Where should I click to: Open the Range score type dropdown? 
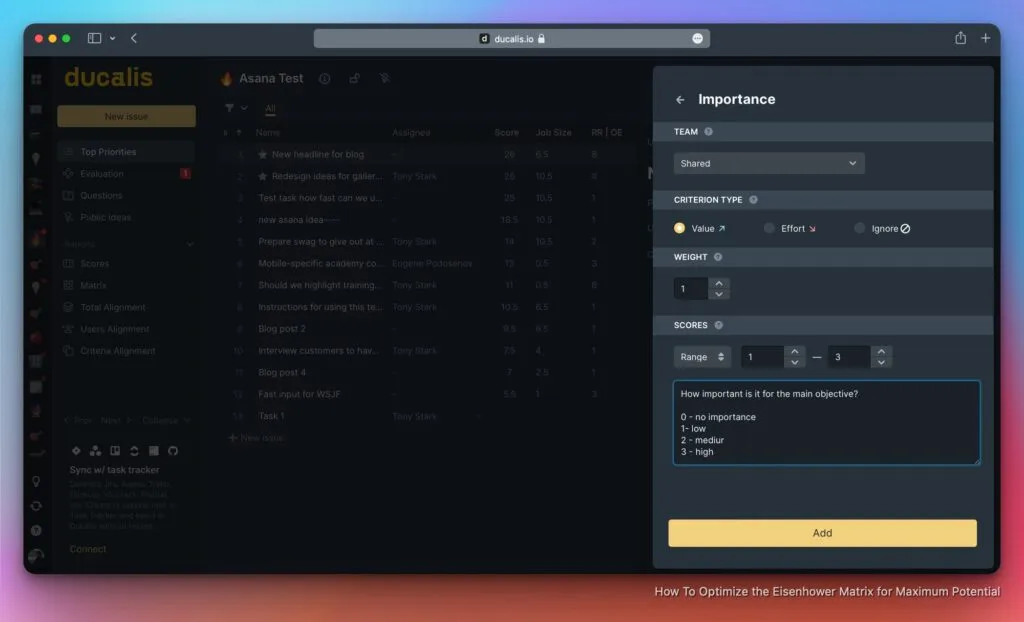(x=702, y=357)
